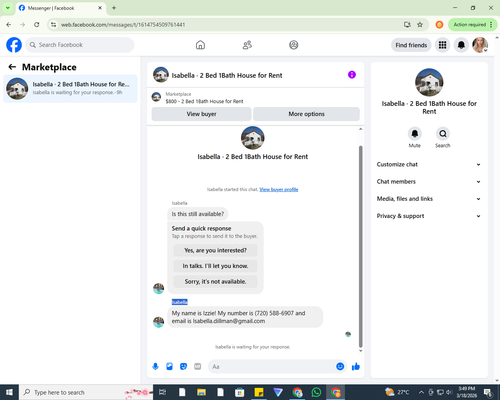Expand the Chat members section
500x400 pixels.
tap(429, 182)
